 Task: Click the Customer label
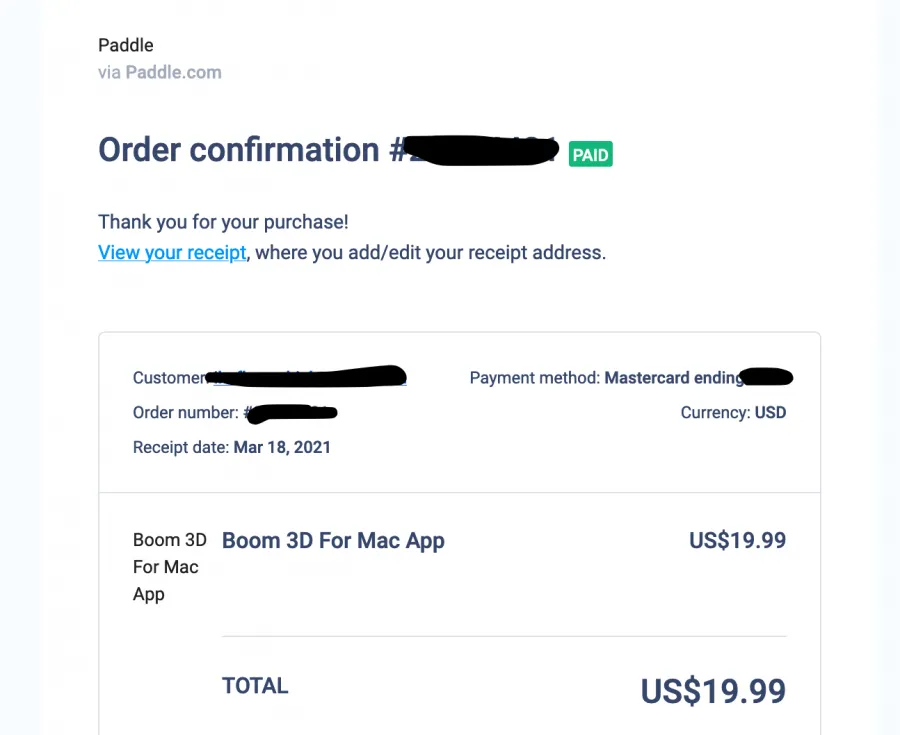[x=168, y=378]
